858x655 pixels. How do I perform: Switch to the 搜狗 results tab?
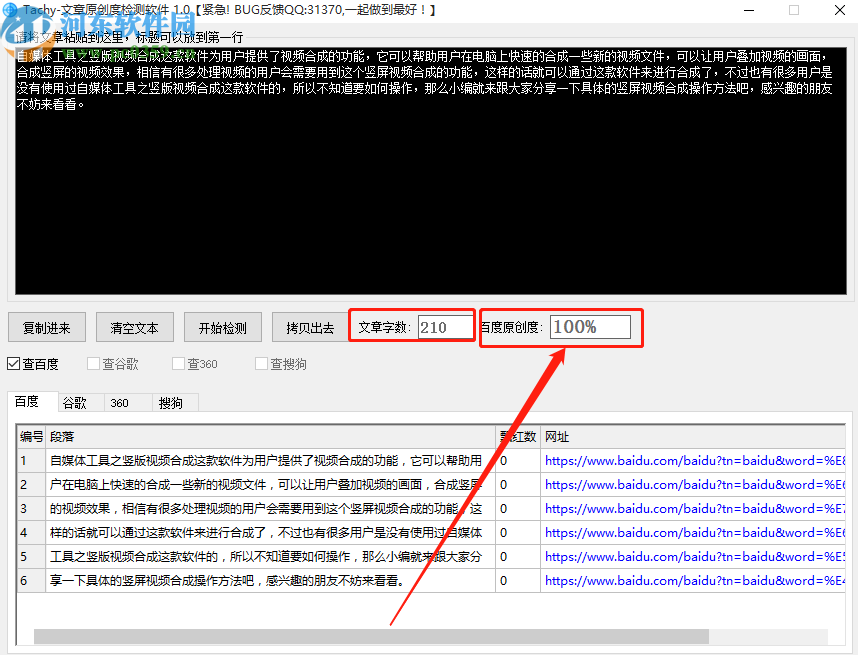tap(173, 402)
